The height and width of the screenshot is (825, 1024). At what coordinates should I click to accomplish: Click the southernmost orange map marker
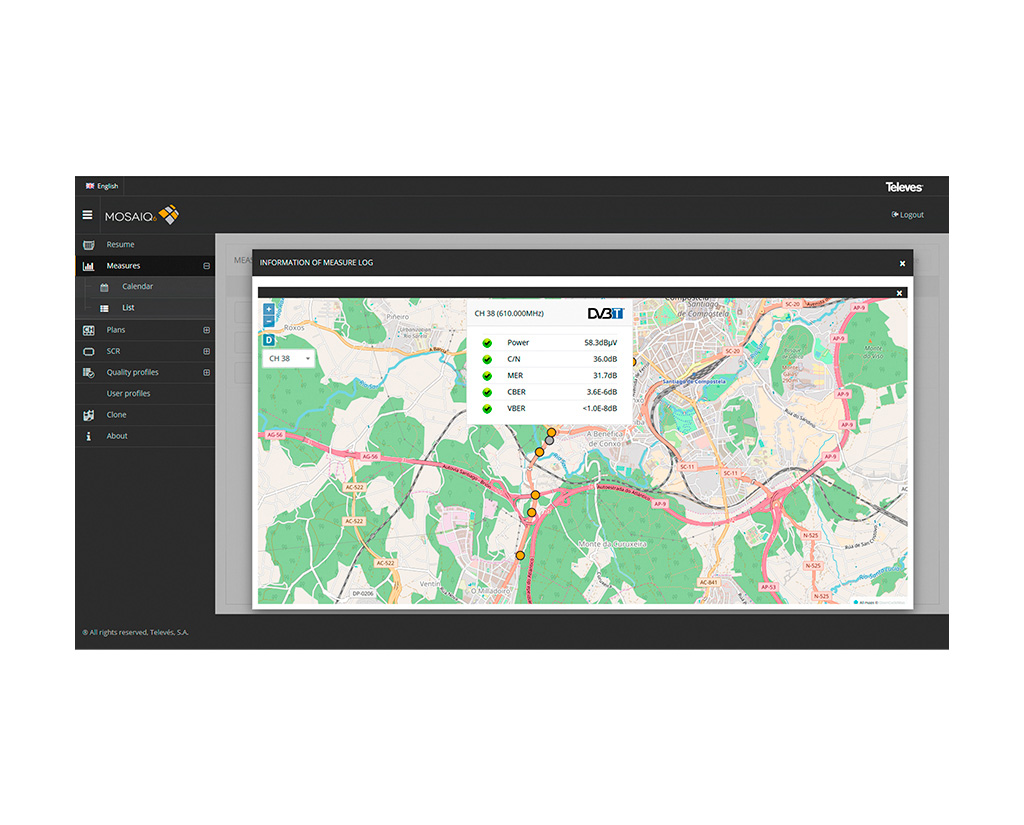point(520,555)
